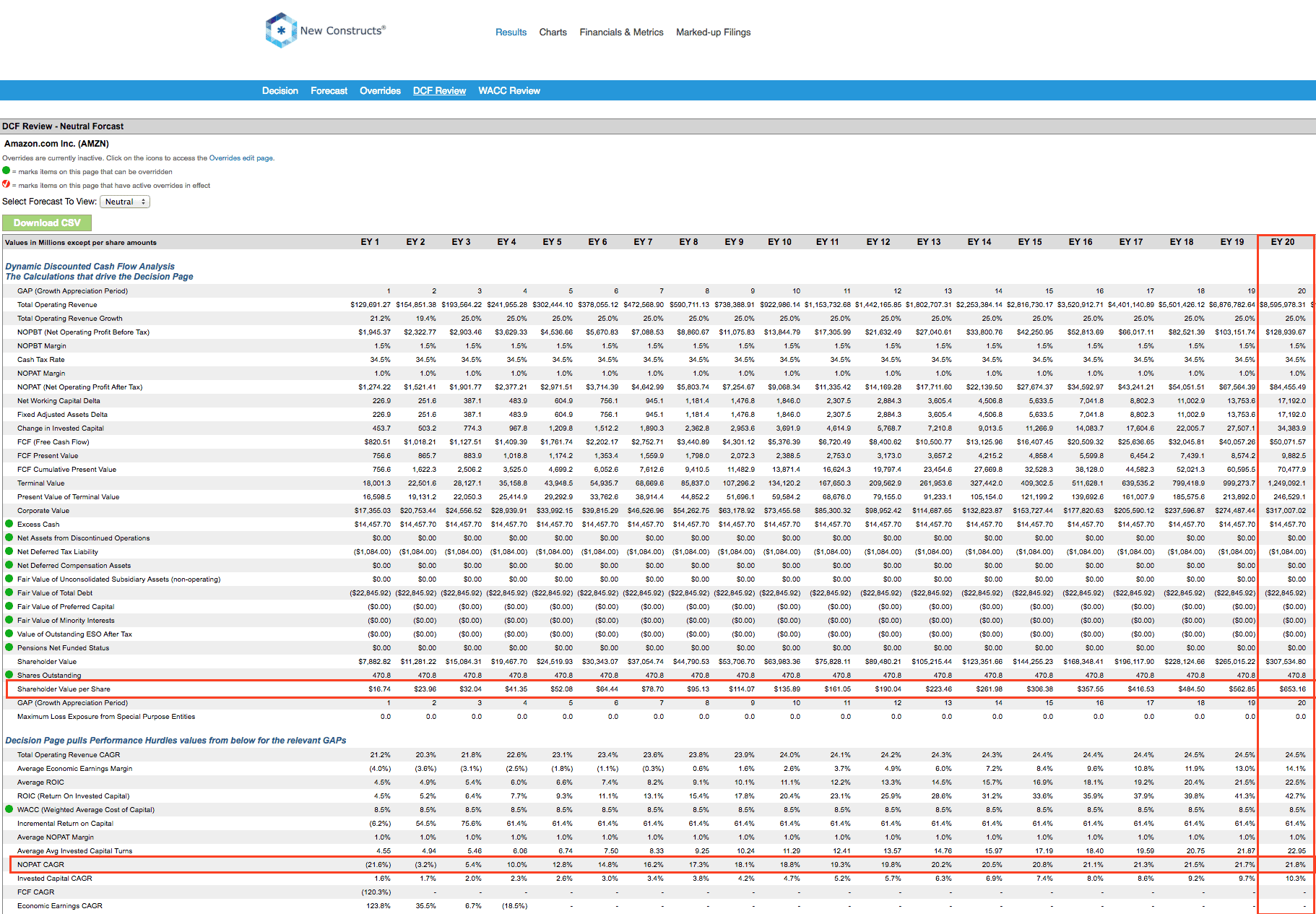The image size is (1316, 914).
Task: Click the green legend dot for overridable items
Action: [x=7, y=171]
